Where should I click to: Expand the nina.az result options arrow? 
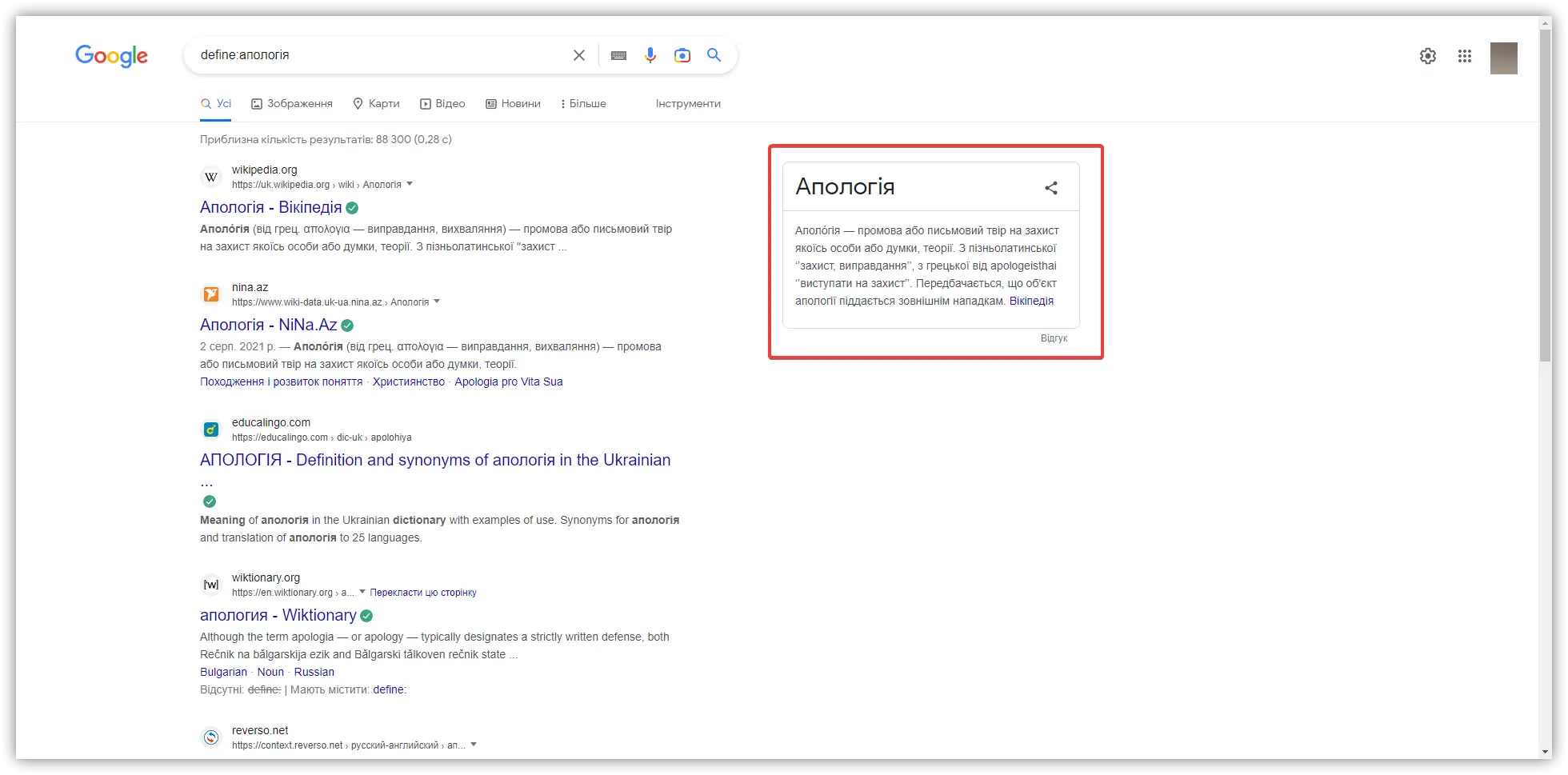coord(437,302)
